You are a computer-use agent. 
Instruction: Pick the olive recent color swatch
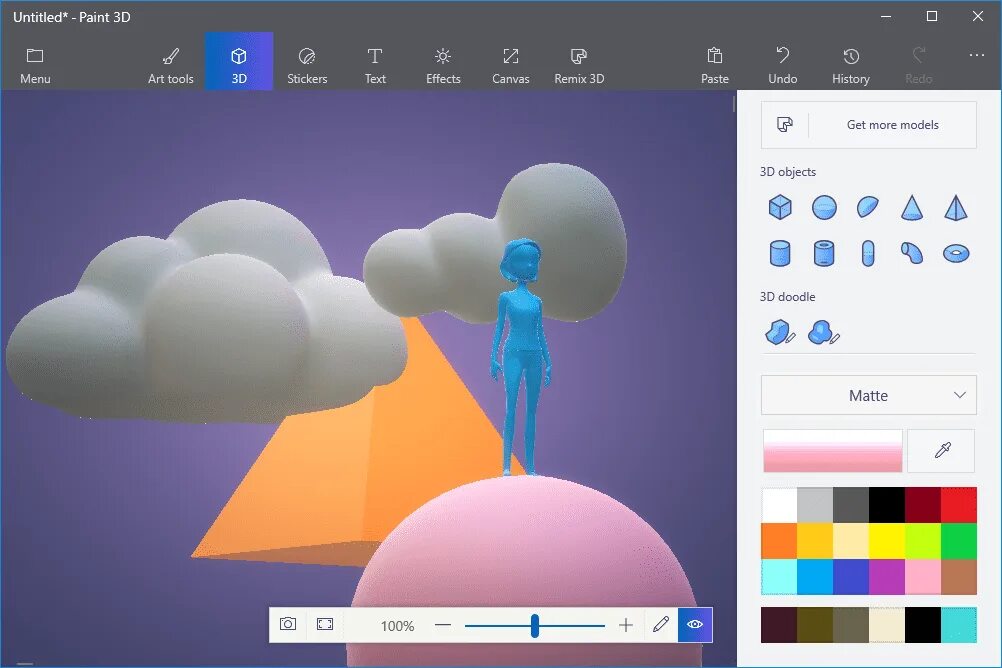click(815, 625)
